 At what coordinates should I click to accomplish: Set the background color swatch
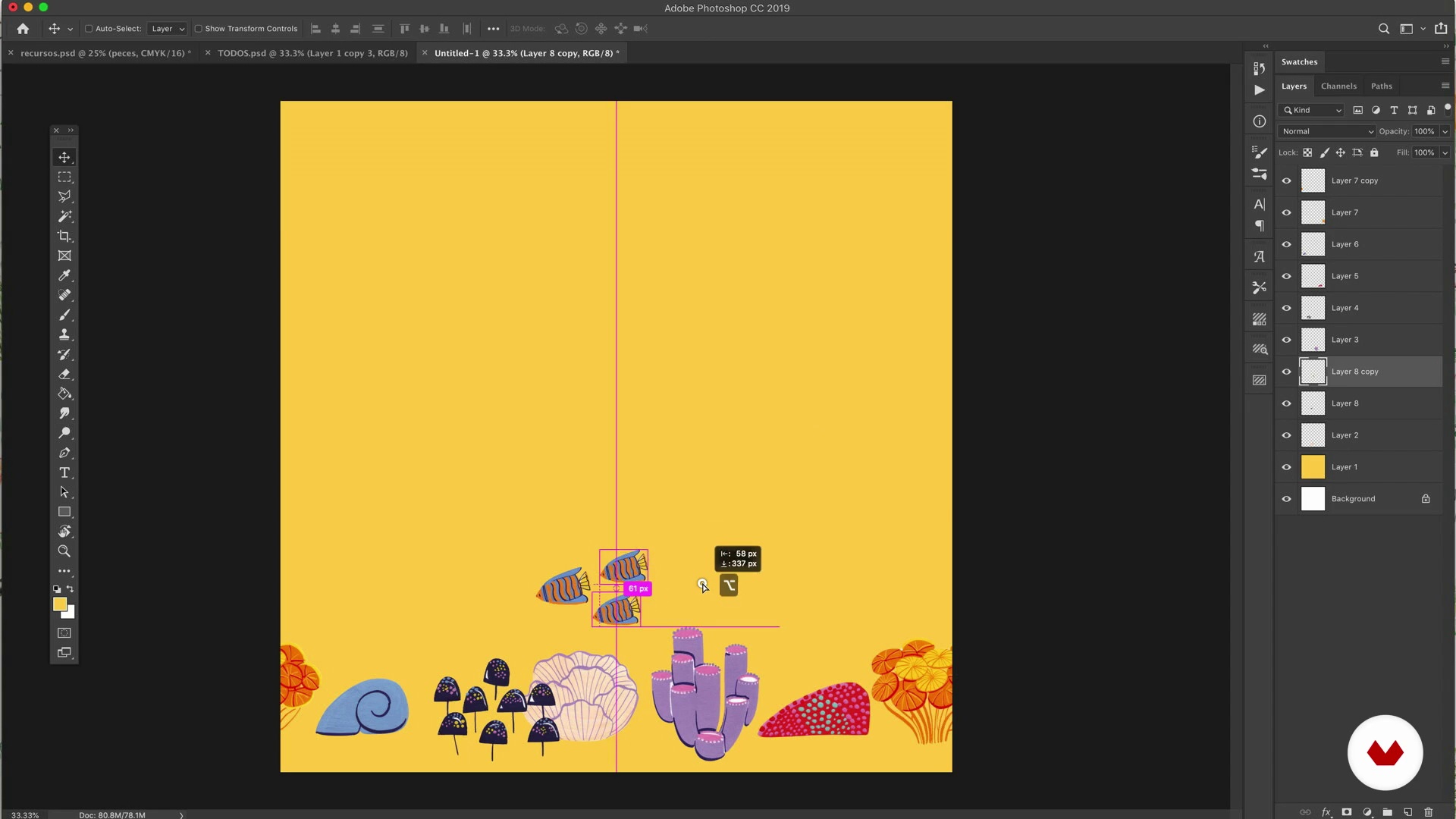[x=71, y=614]
